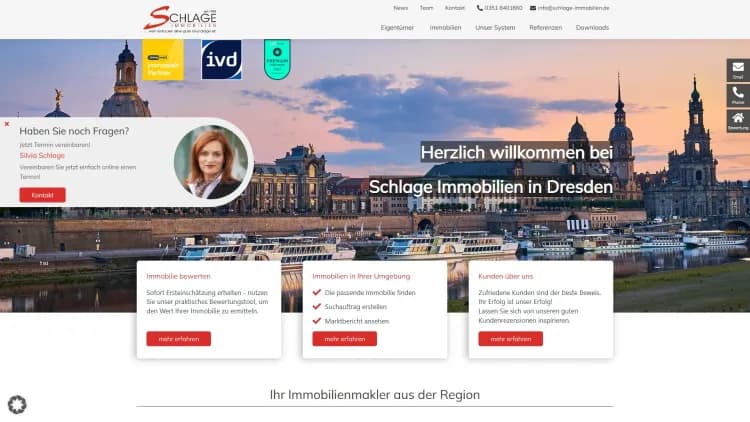Click the 'Herzlich willkommen bei' headline
750x422 pixels.
[x=517, y=152]
